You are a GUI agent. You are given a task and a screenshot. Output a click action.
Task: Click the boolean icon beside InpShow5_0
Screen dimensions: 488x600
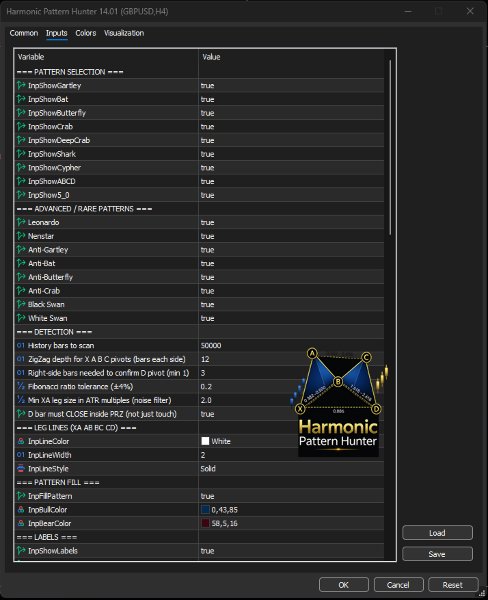21,195
